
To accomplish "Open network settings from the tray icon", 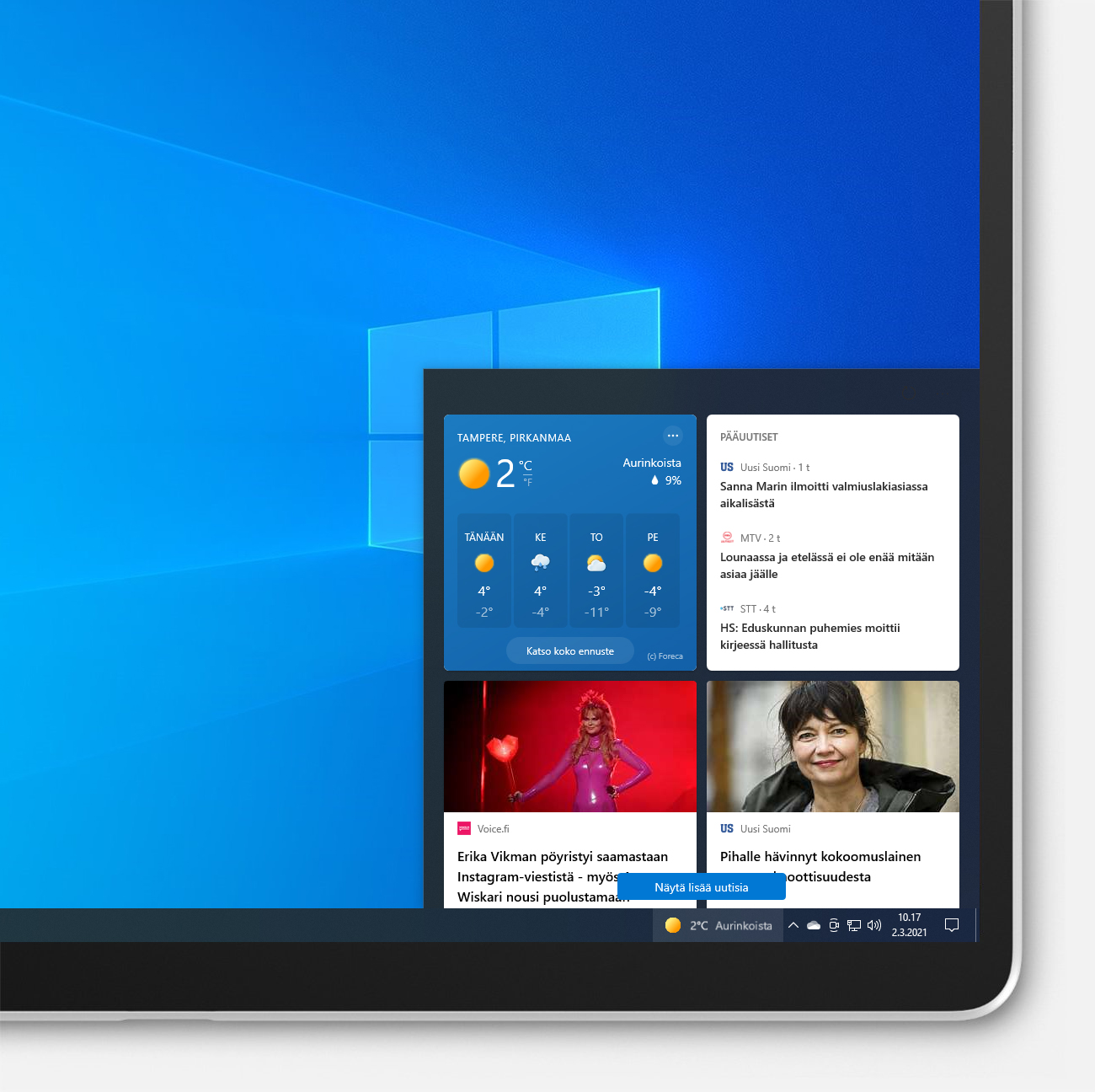I will click(853, 924).
